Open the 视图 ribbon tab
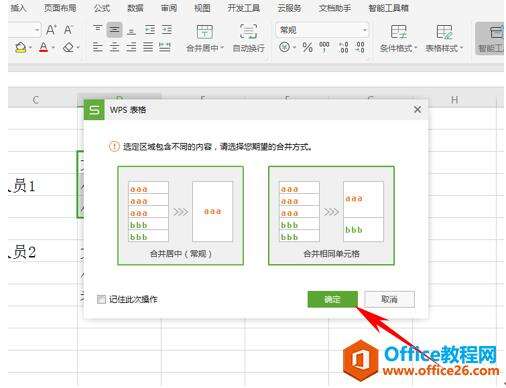 [x=202, y=8]
